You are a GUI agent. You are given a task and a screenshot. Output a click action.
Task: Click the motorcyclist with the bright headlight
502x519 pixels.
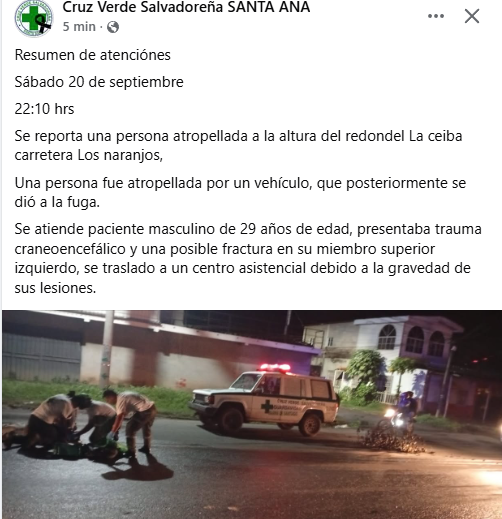tap(403, 413)
